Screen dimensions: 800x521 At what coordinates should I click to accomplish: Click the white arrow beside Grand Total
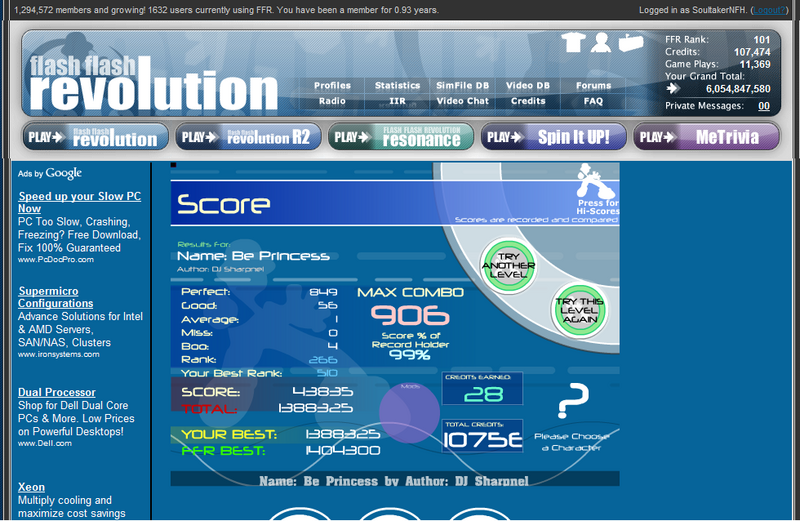[673, 89]
